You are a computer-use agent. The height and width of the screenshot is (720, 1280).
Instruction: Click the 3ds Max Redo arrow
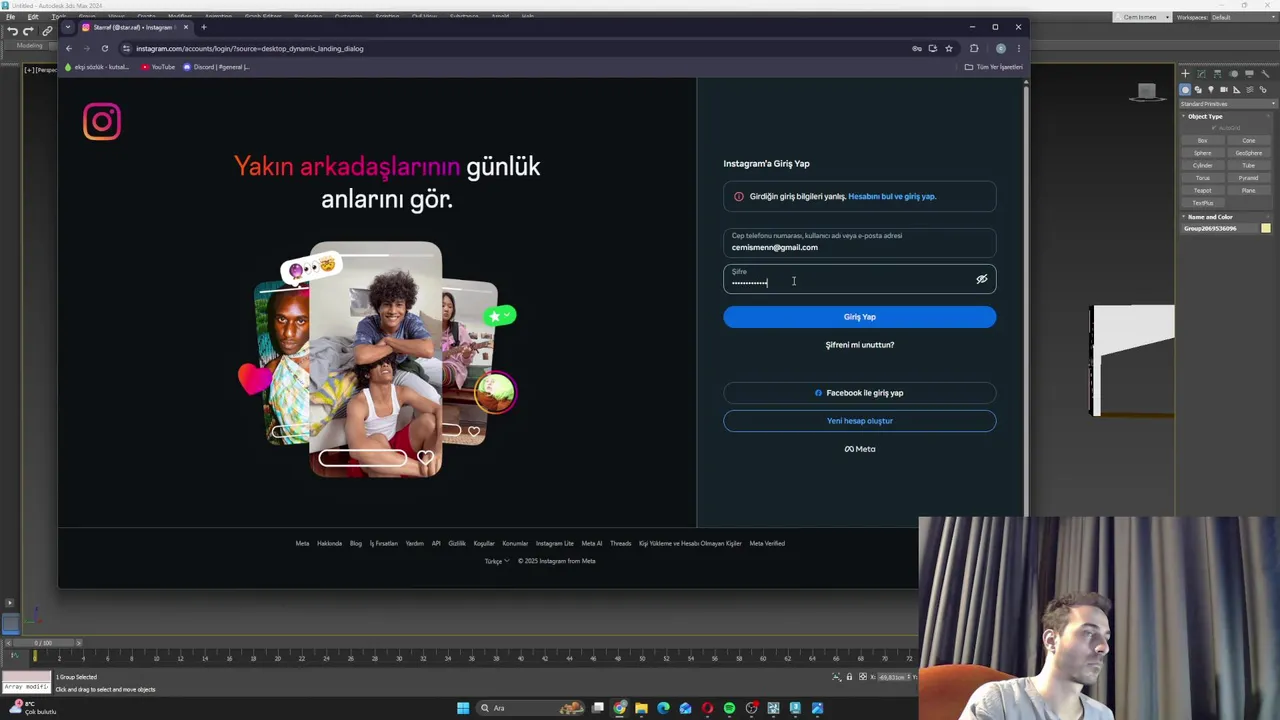click(28, 31)
